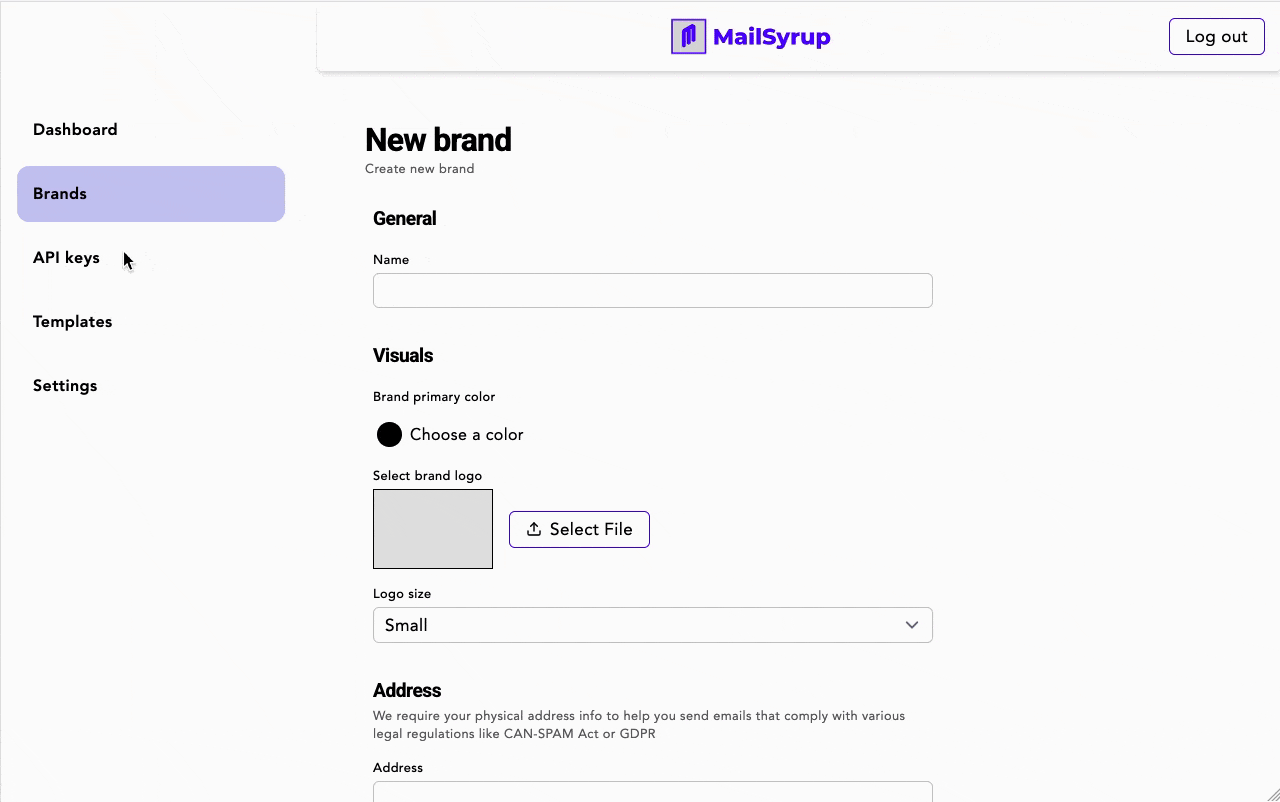The height and width of the screenshot is (802, 1280).
Task: Click the New brand page heading
Action: pyautogui.click(x=438, y=140)
